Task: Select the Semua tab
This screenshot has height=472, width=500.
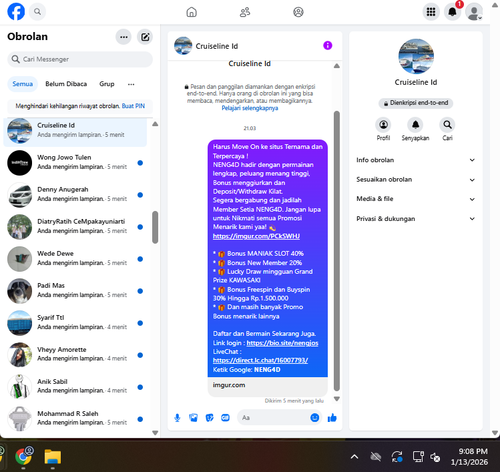Action: [23, 84]
